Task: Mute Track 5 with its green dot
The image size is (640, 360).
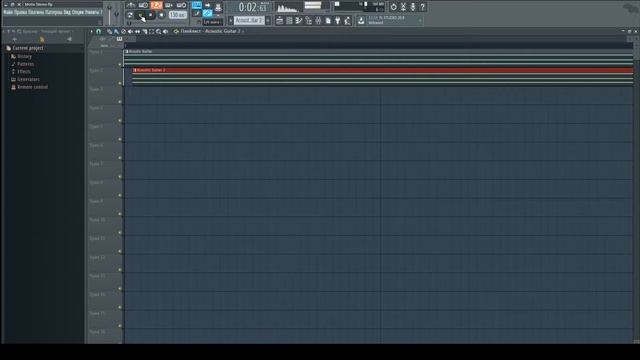Action: tap(120, 139)
